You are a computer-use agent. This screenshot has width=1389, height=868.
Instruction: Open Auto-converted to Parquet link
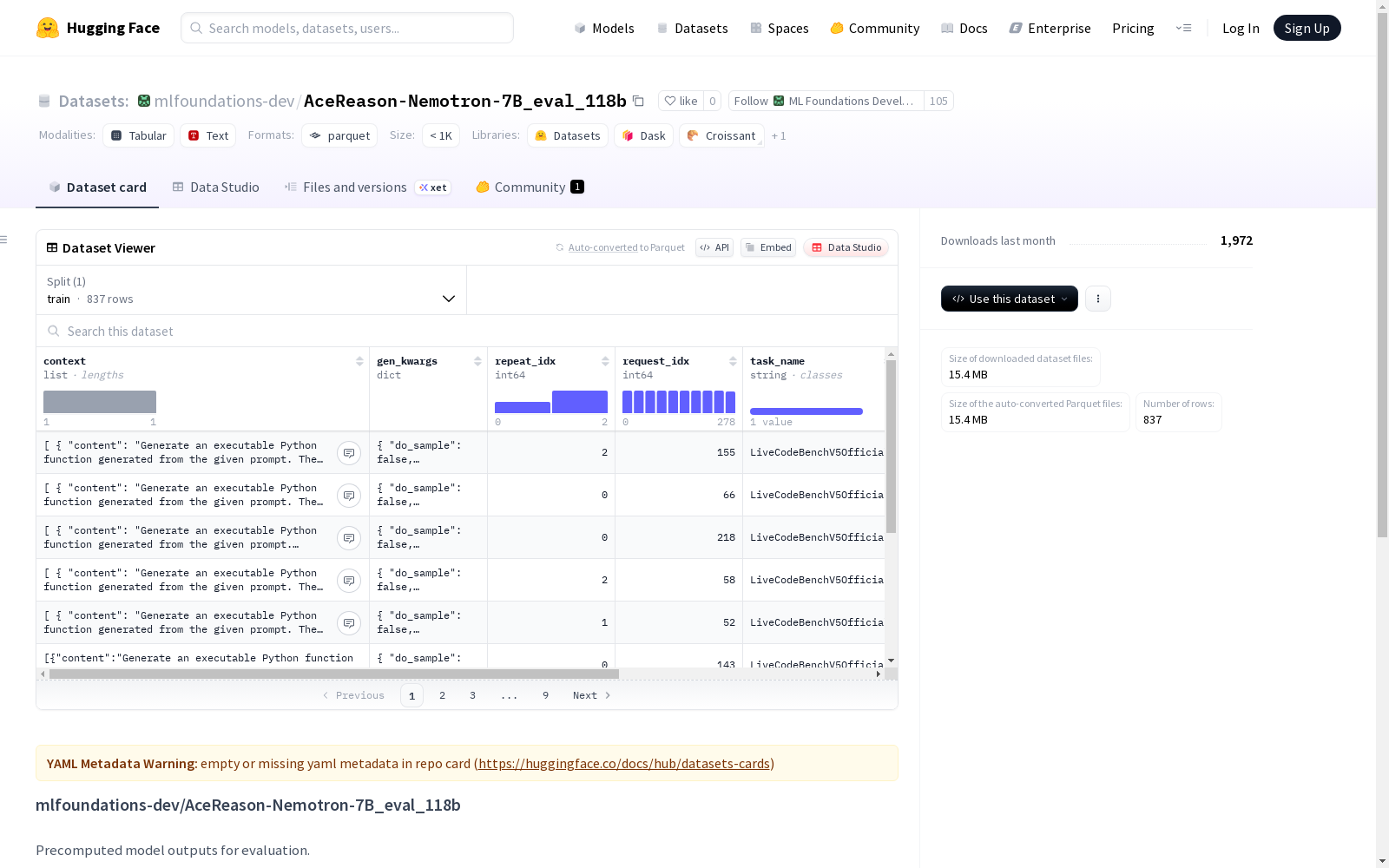point(620,247)
